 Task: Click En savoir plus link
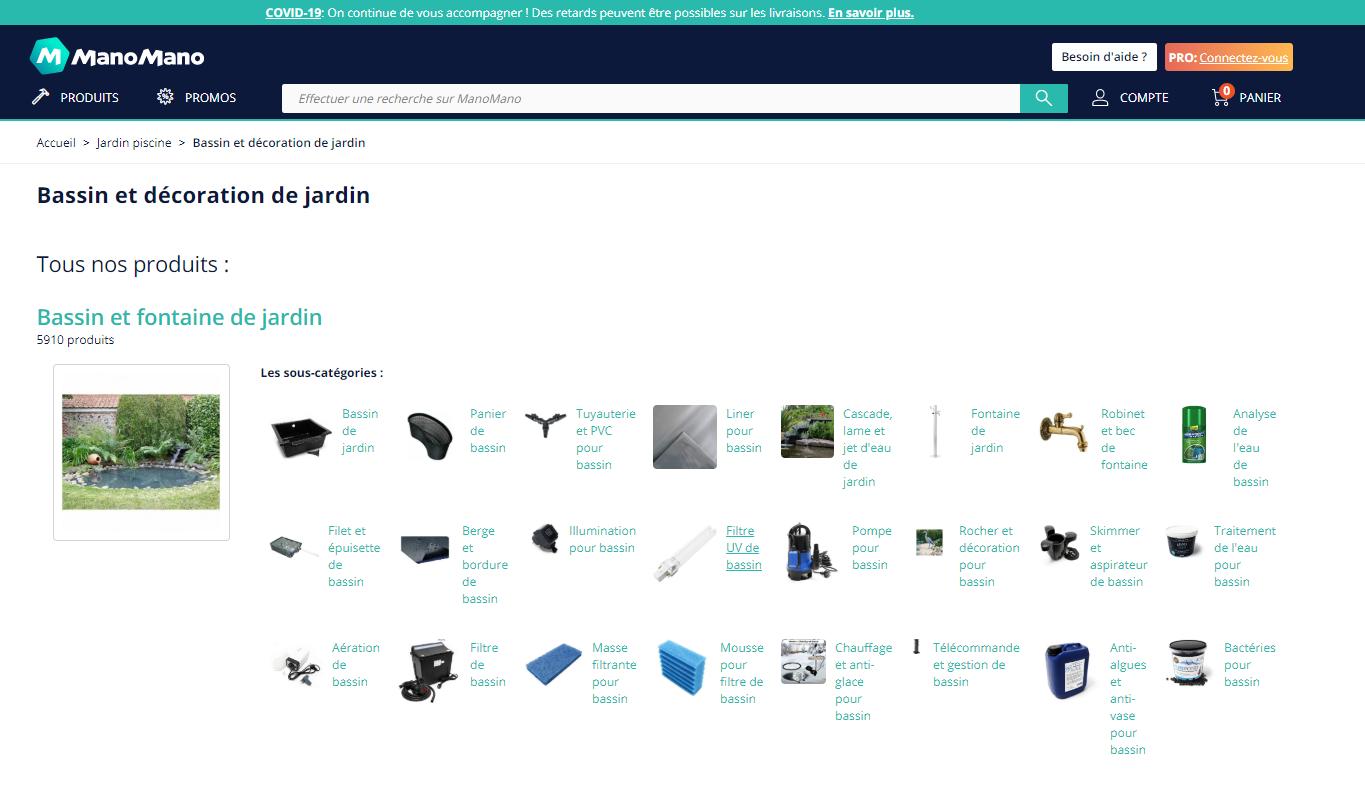[871, 13]
